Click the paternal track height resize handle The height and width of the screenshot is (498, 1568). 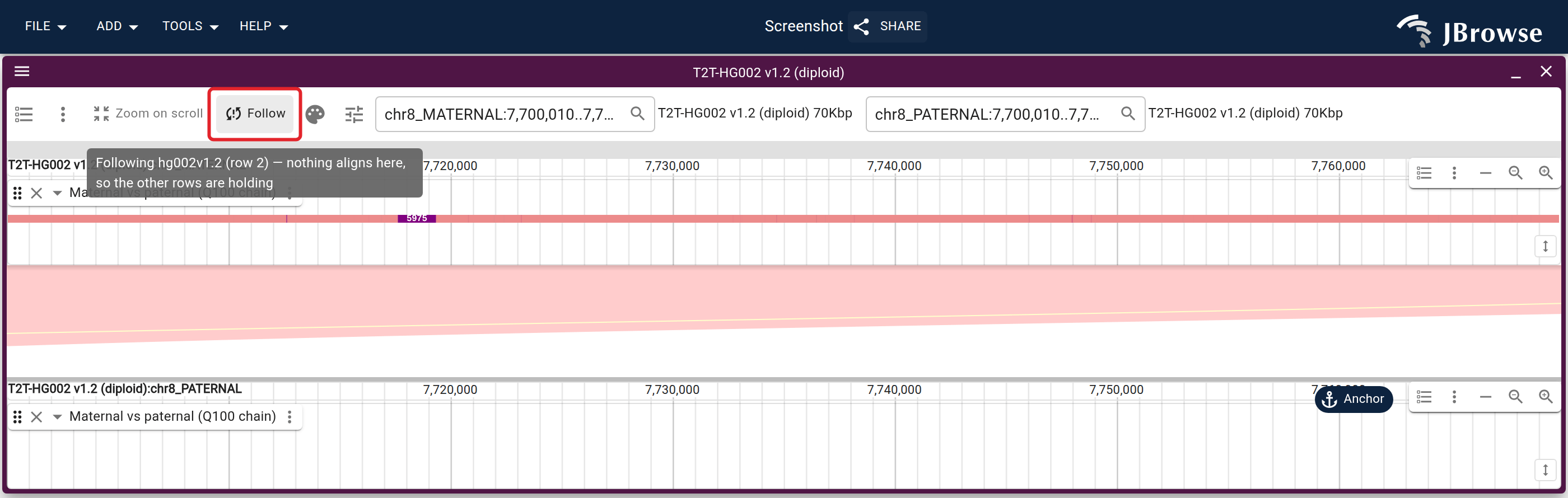coord(1546,470)
